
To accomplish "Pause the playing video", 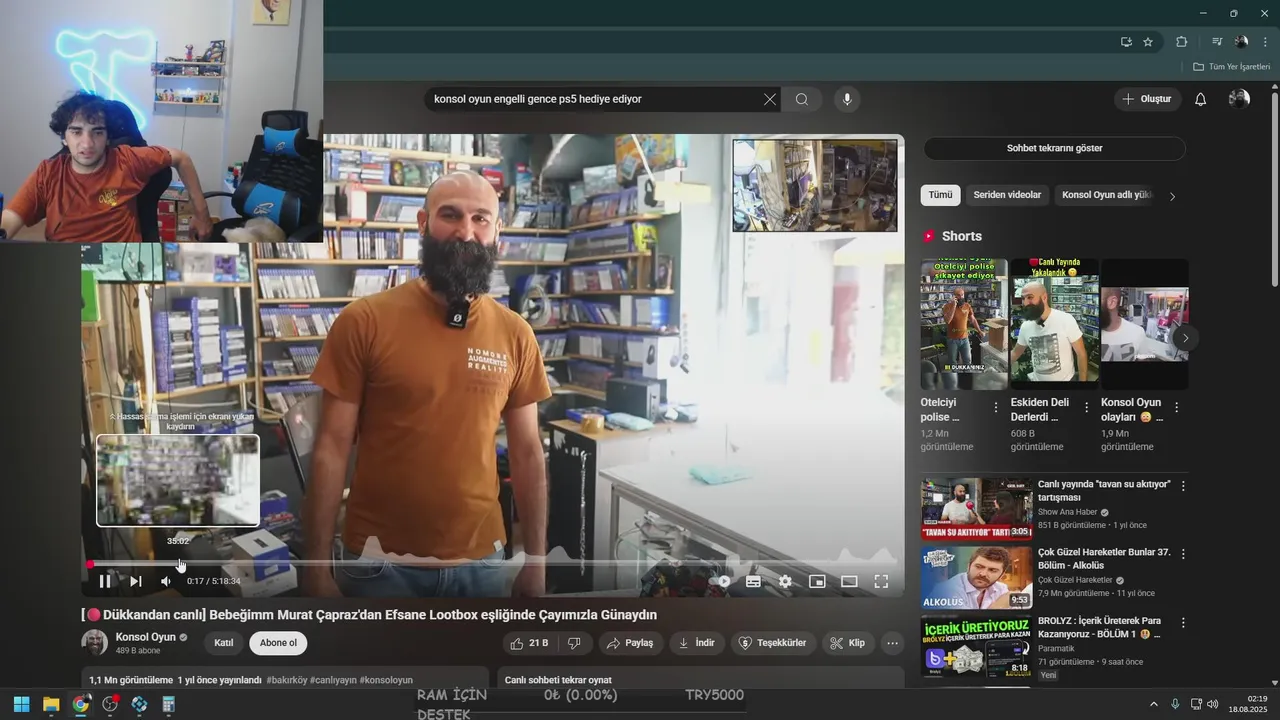I will point(105,581).
